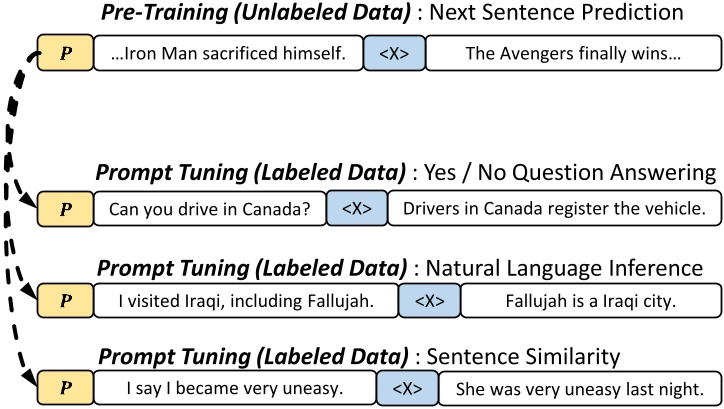The height and width of the screenshot is (409, 724).
Task: Click the 'Sentence Similarity' heading text
Action: point(522,355)
